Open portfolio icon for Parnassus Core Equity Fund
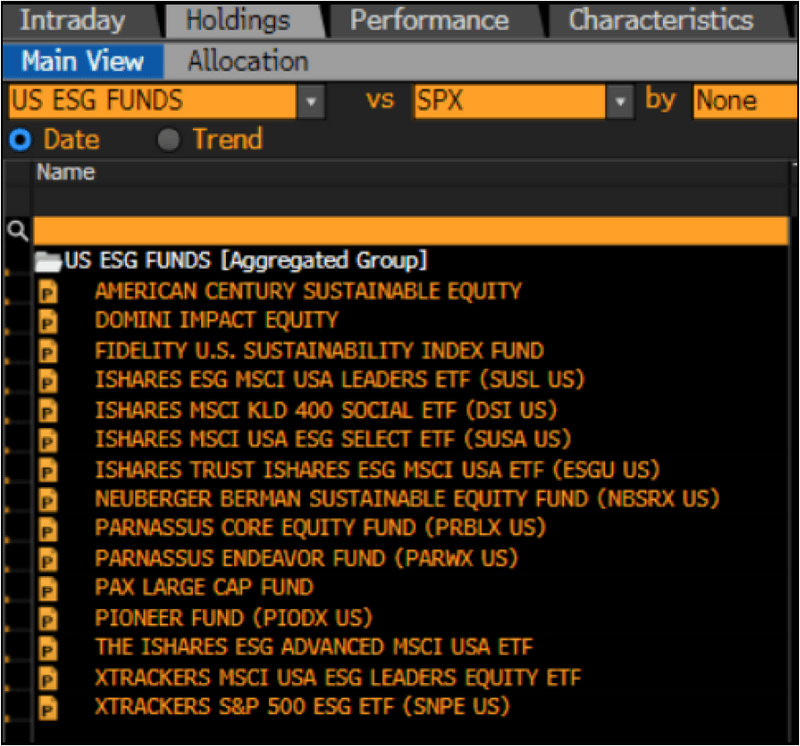 pos(47,530)
